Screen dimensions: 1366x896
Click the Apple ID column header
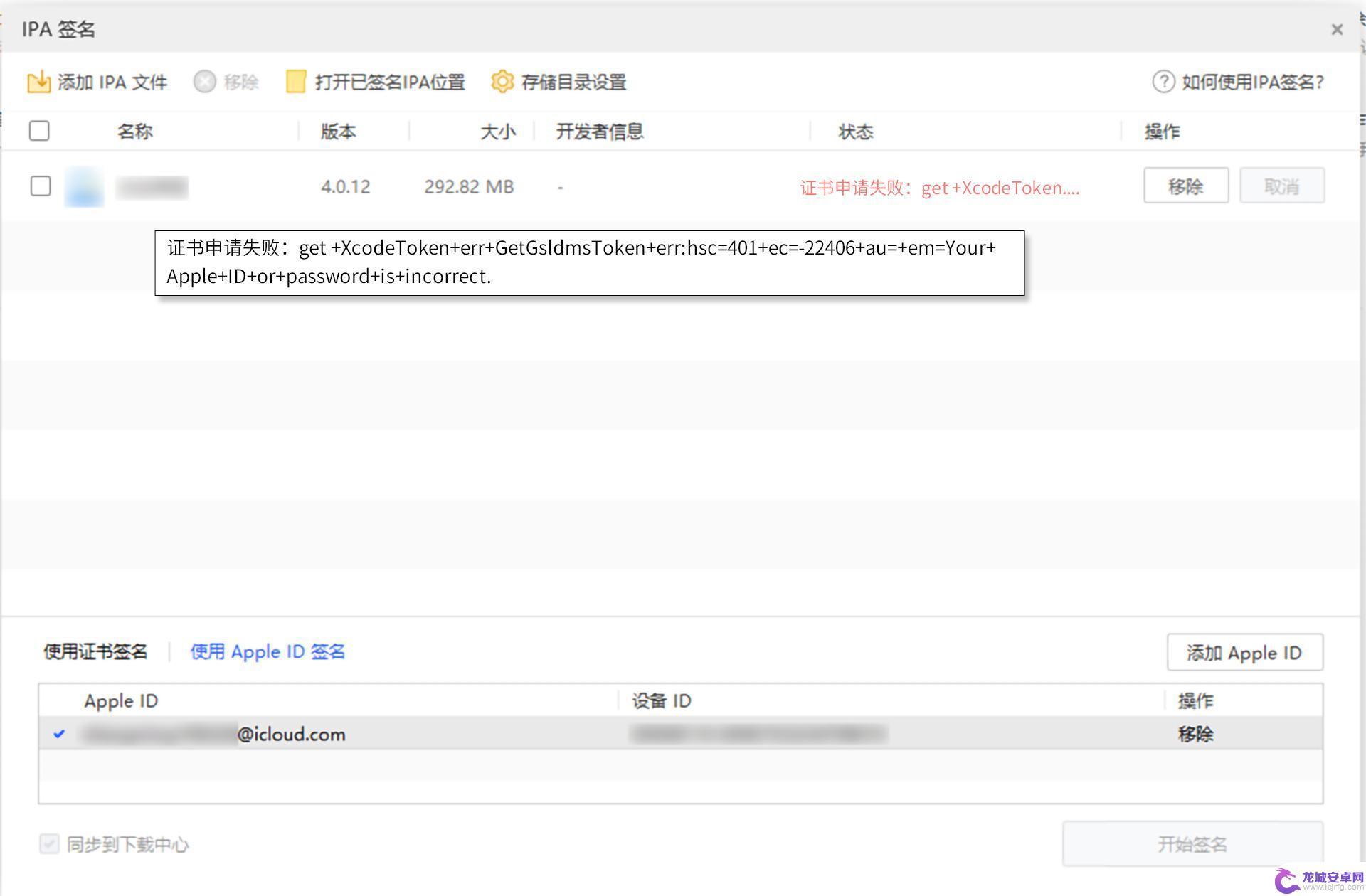click(x=121, y=701)
